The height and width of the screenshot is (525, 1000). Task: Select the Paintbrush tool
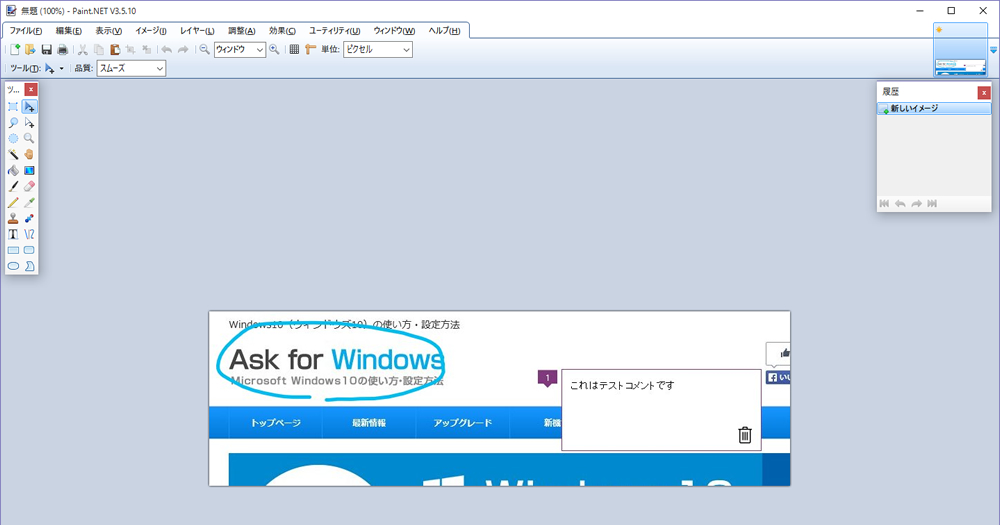(13, 186)
